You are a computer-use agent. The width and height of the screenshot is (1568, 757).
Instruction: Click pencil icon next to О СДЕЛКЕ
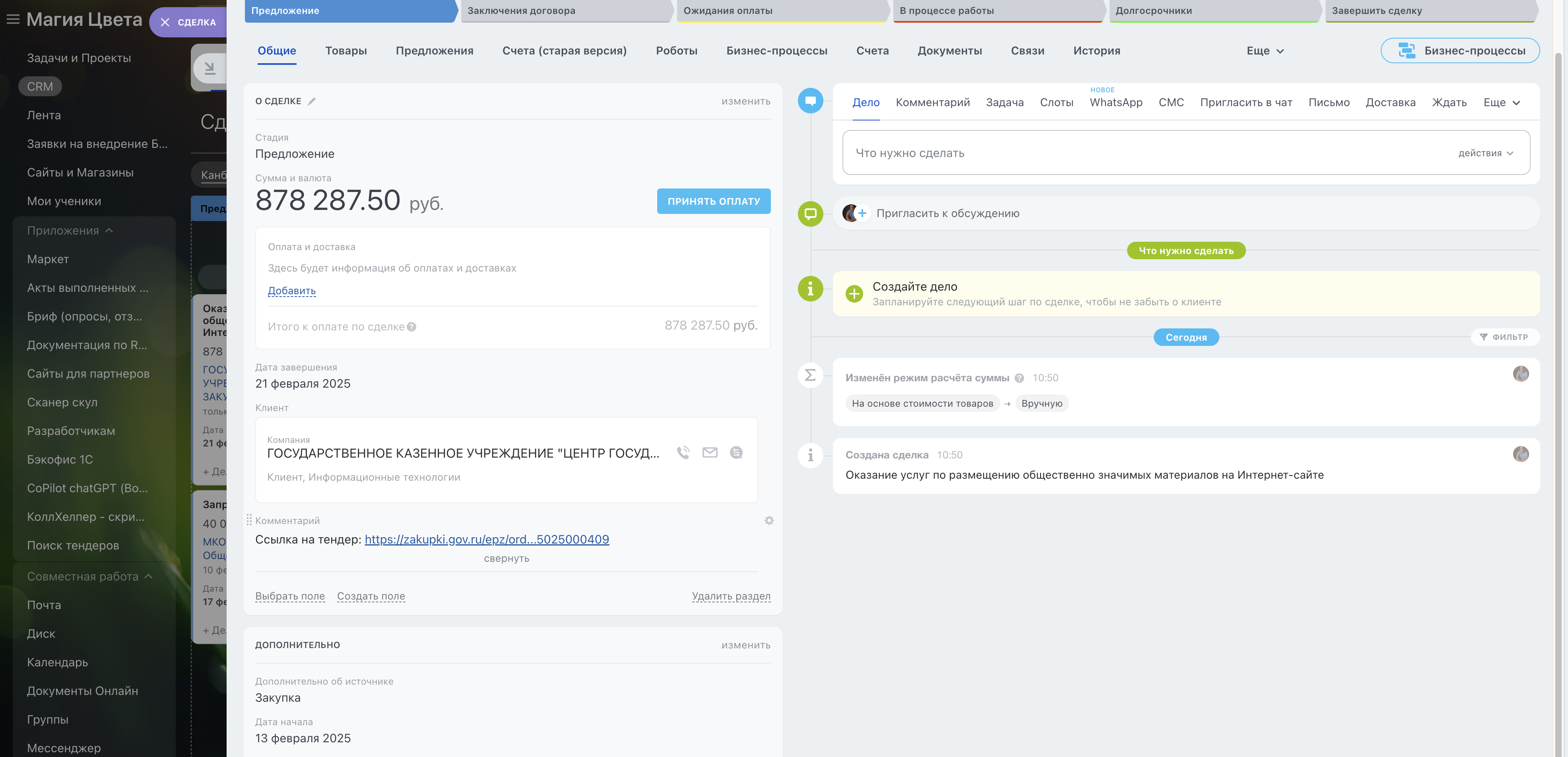(312, 102)
